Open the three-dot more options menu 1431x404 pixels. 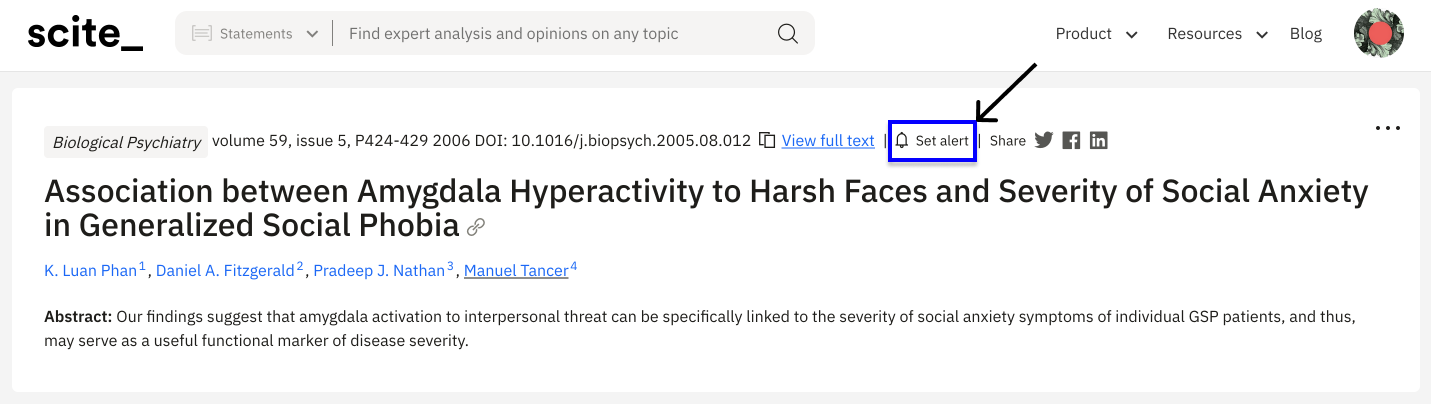click(x=1387, y=128)
